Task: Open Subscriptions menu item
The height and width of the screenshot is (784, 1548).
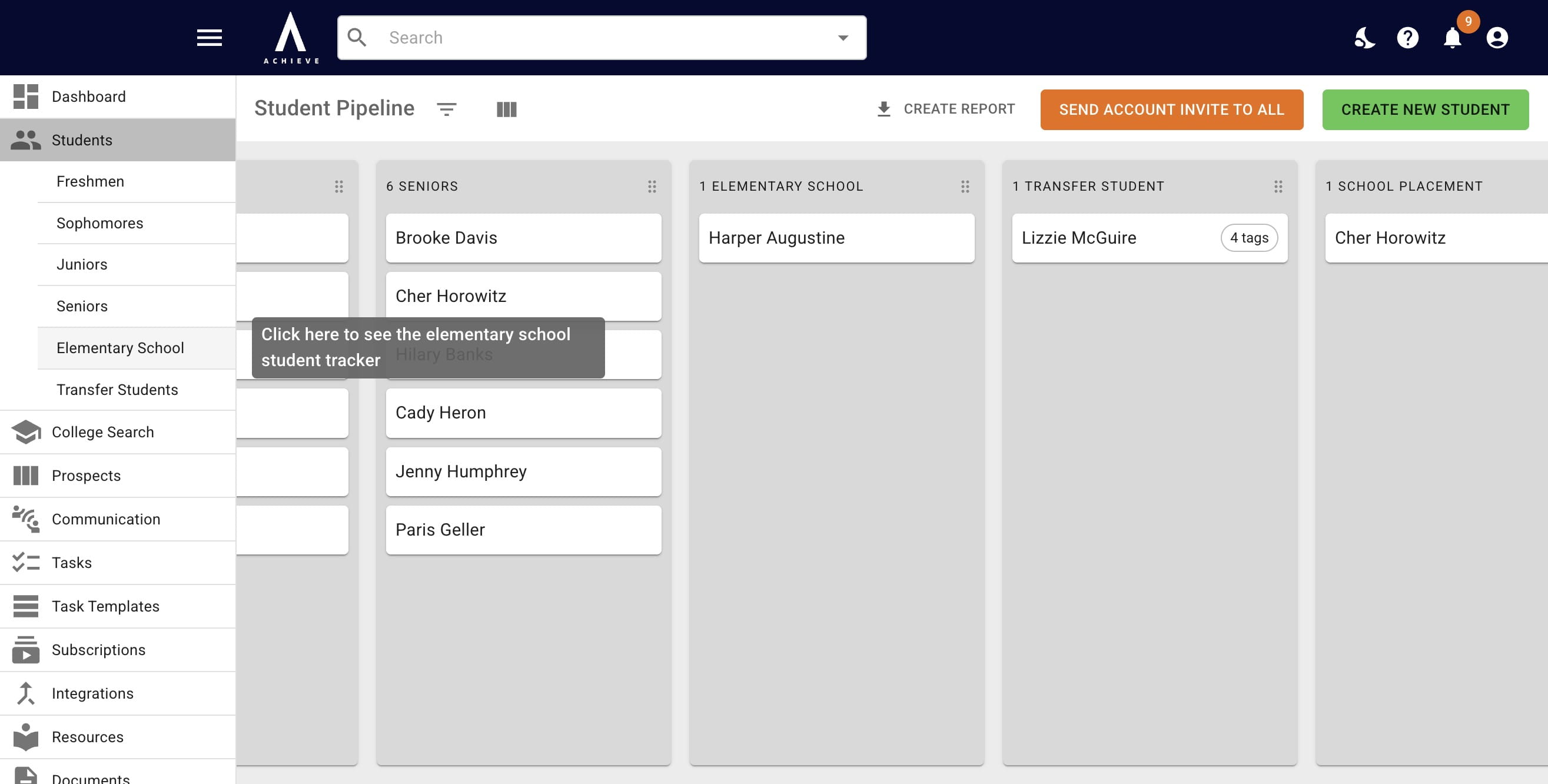Action: 118,649
